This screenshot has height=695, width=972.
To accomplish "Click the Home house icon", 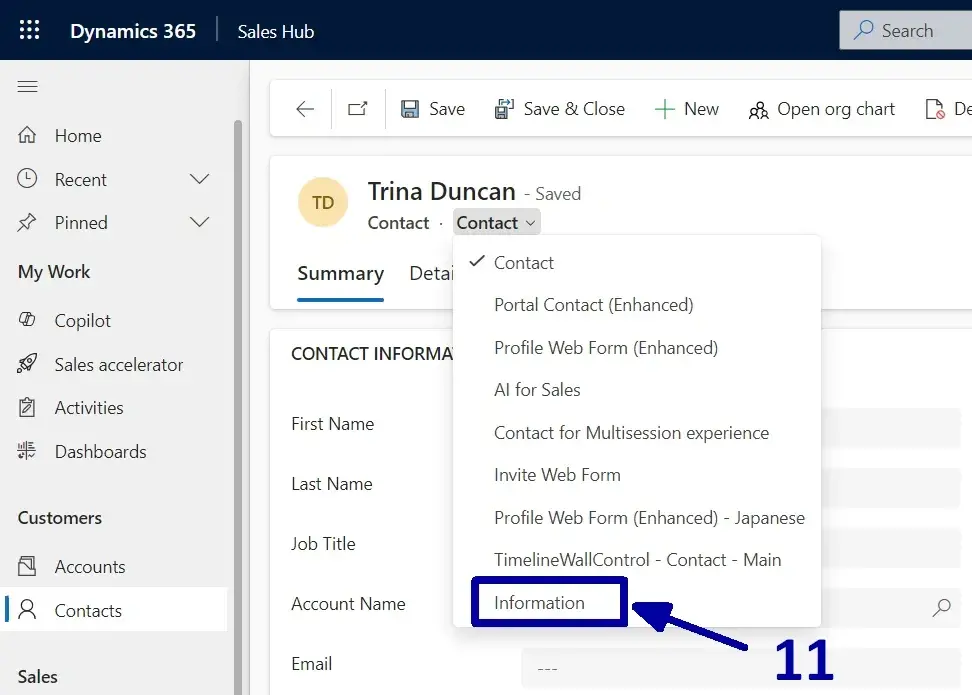I will [x=27, y=135].
